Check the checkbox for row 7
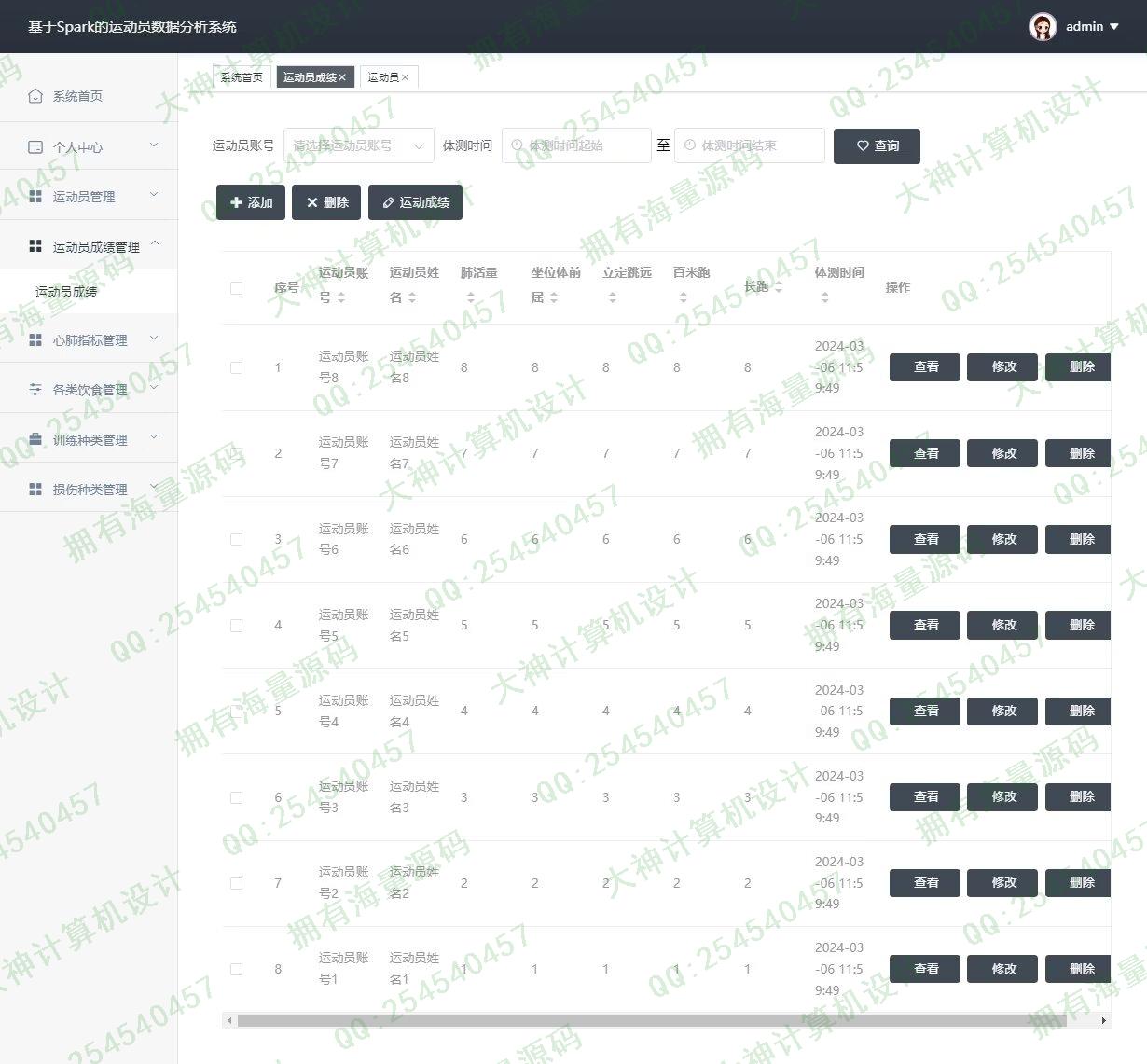1147x1064 pixels. (x=236, y=883)
